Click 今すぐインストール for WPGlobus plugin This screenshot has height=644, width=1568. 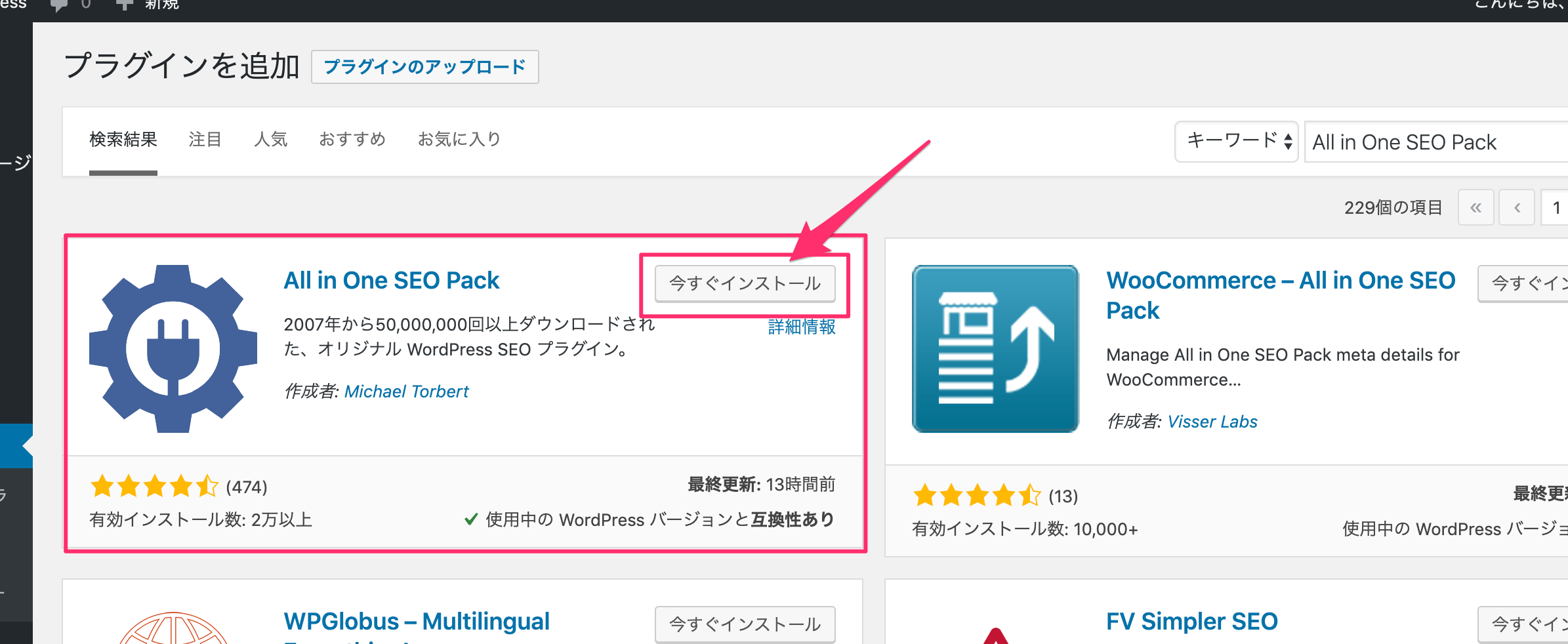pyautogui.click(x=745, y=624)
